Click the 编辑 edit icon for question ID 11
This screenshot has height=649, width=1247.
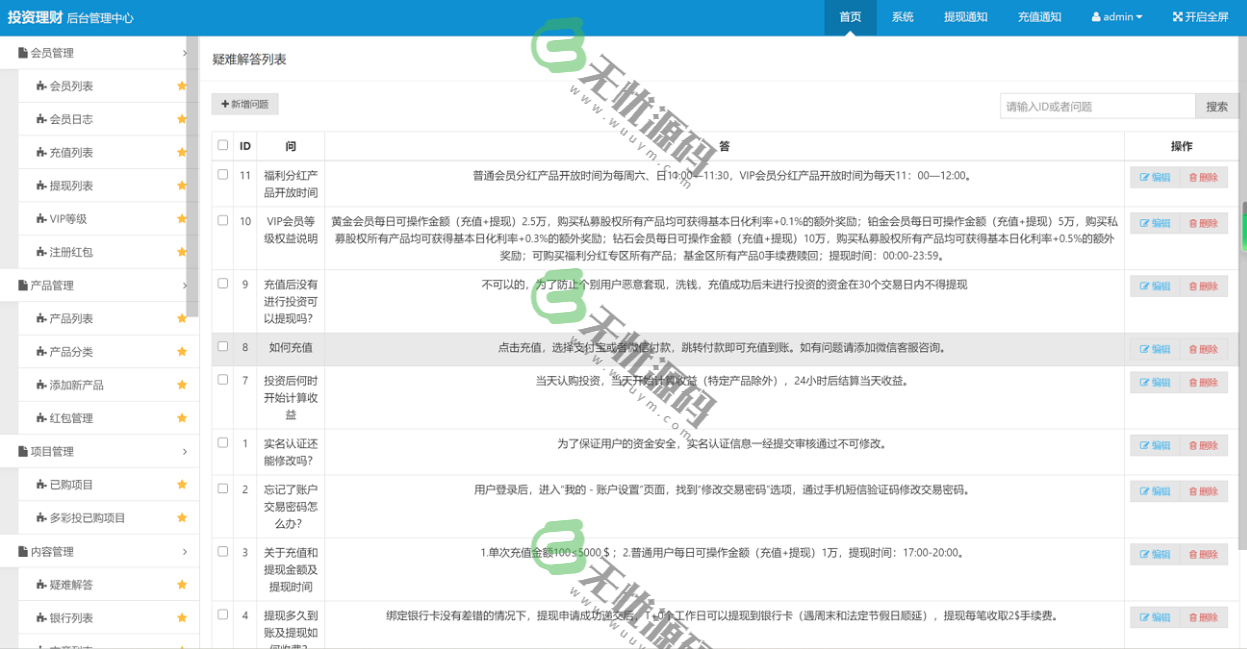[x=1154, y=175]
